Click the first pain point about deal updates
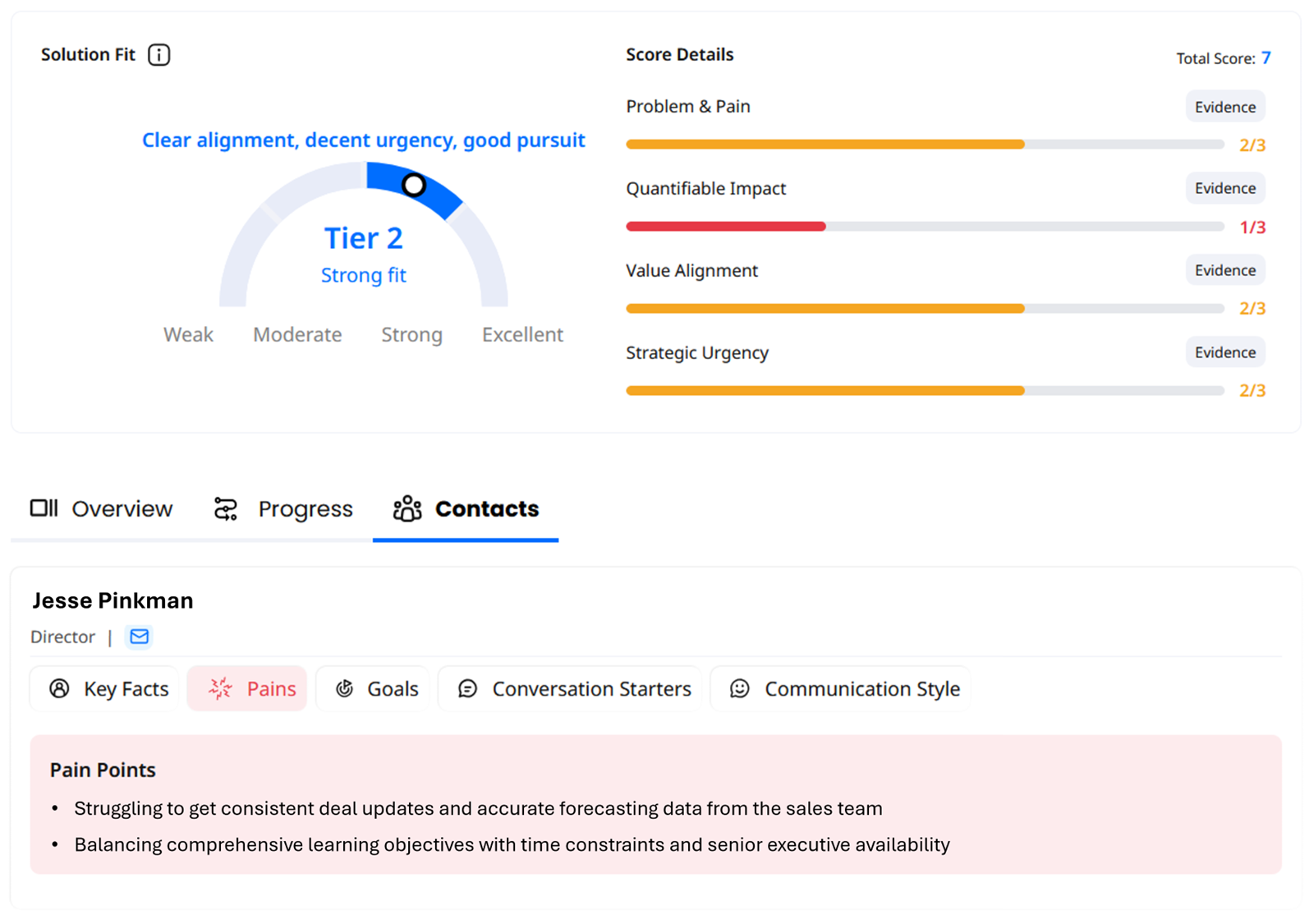 478,808
